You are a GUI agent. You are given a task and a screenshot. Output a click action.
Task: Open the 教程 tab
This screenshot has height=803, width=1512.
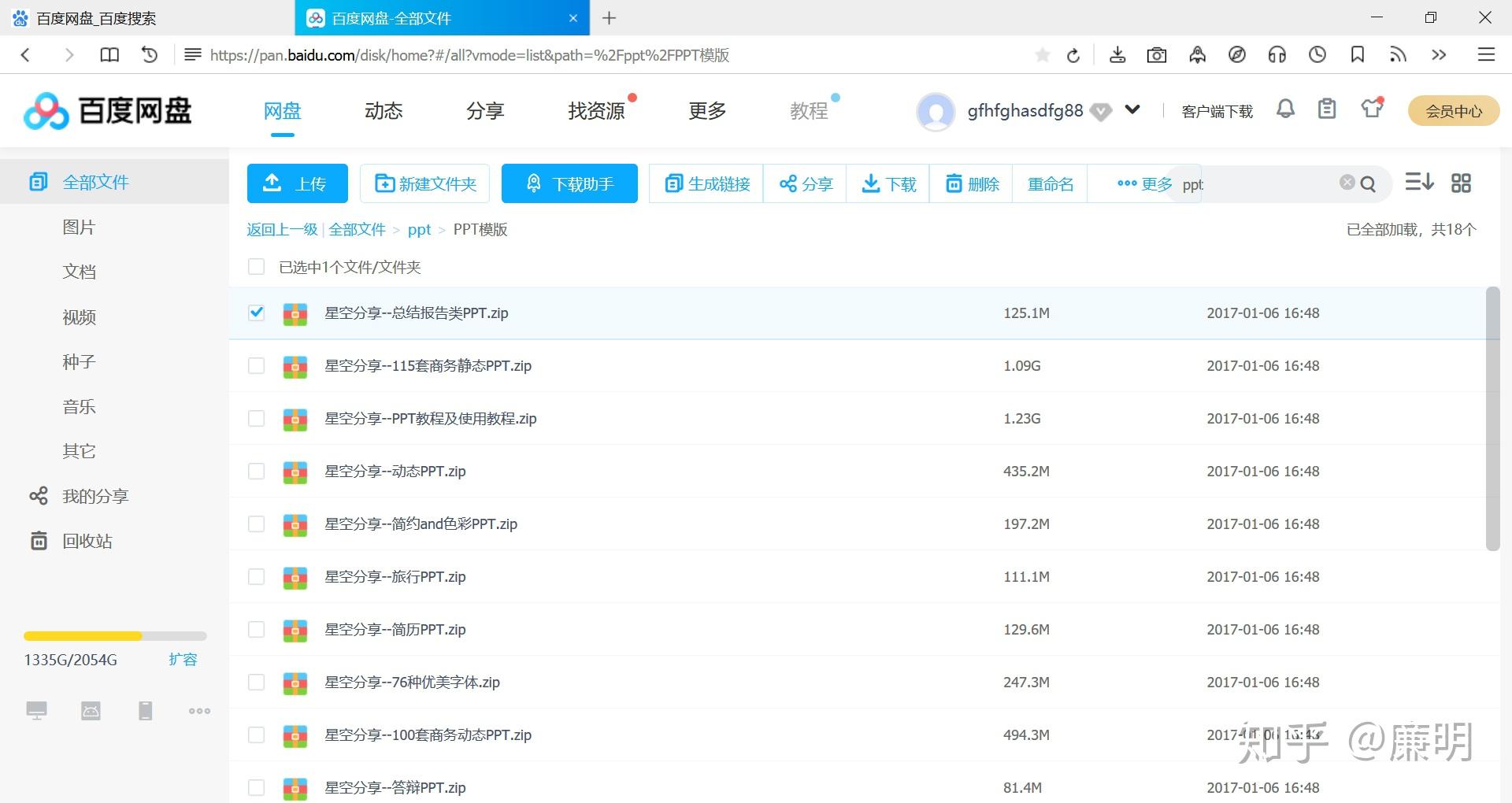coord(809,111)
